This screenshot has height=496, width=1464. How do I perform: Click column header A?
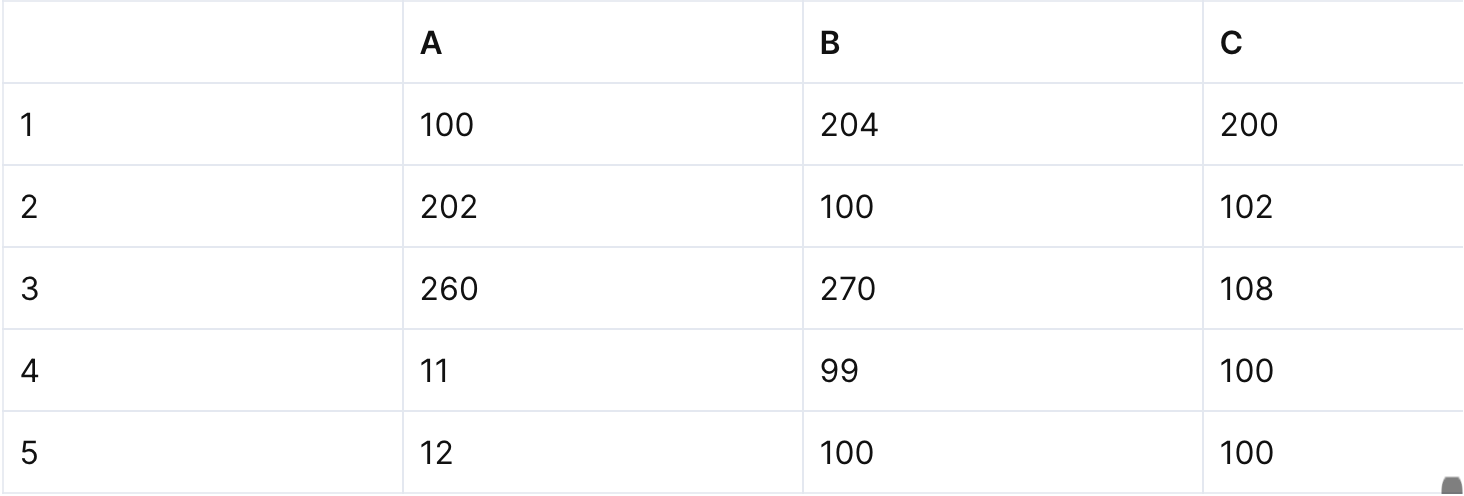pyautogui.click(x=602, y=44)
